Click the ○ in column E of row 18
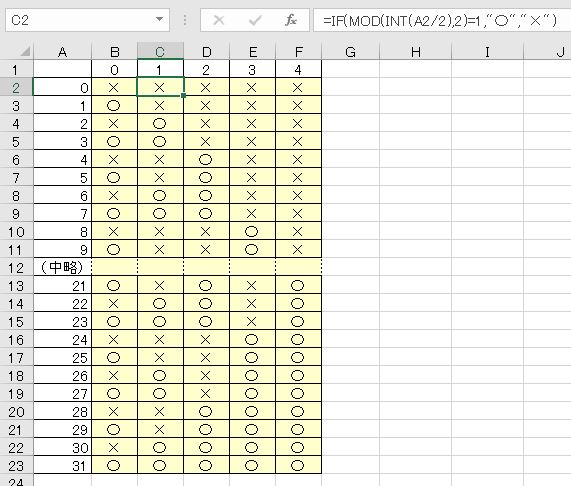This screenshot has width=571, height=486. (252, 376)
